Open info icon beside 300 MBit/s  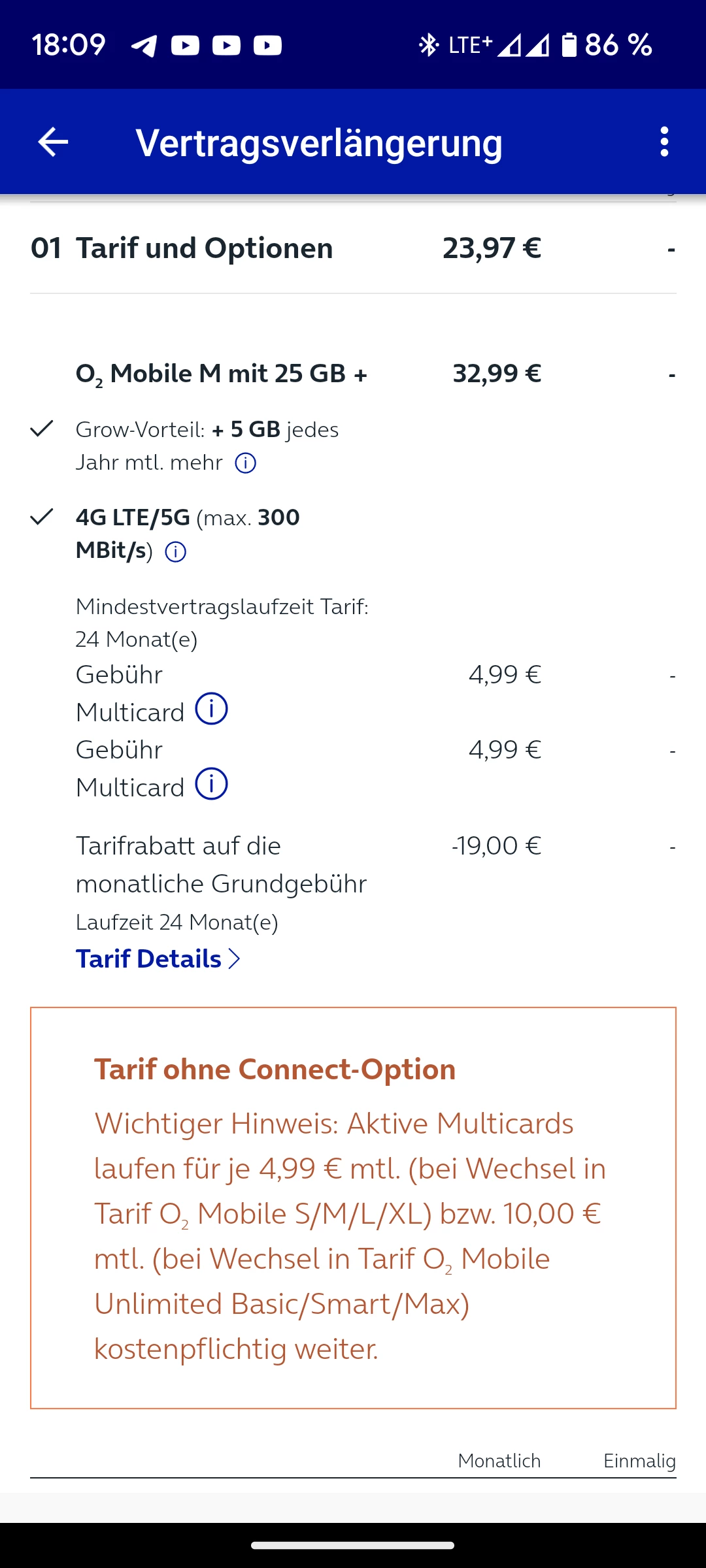[x=176, y=552]
